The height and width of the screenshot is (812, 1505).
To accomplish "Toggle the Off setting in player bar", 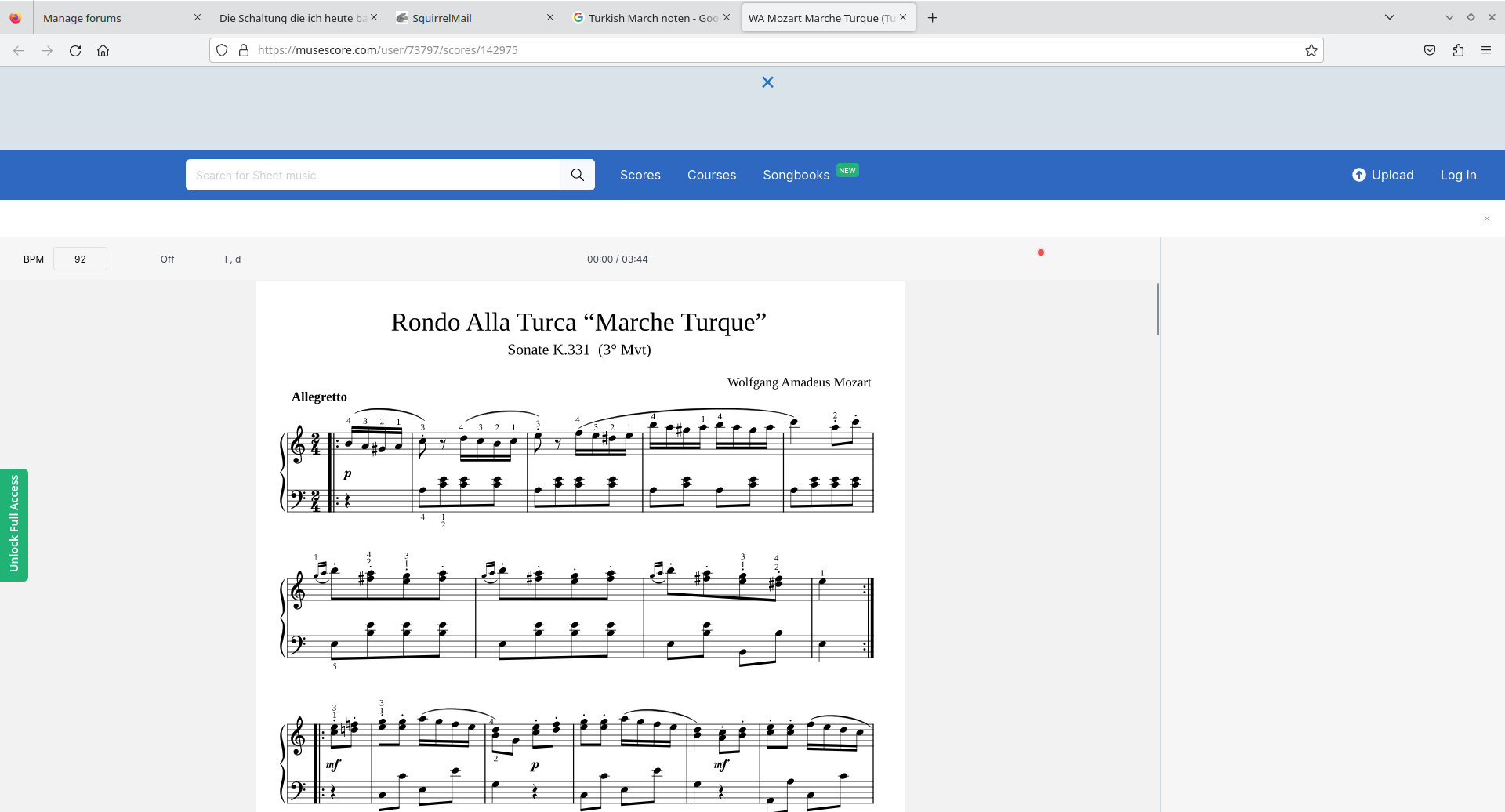I will [x=167, y=259].
